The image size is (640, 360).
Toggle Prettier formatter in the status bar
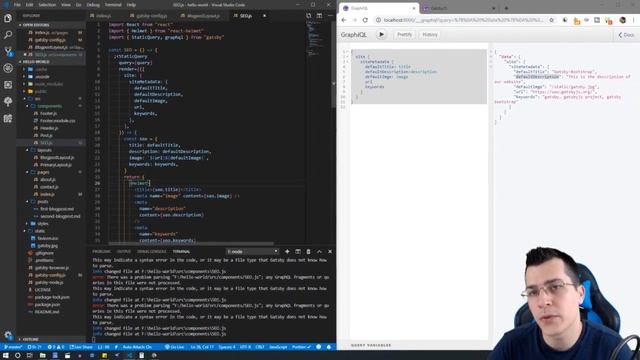coord(301,347)
